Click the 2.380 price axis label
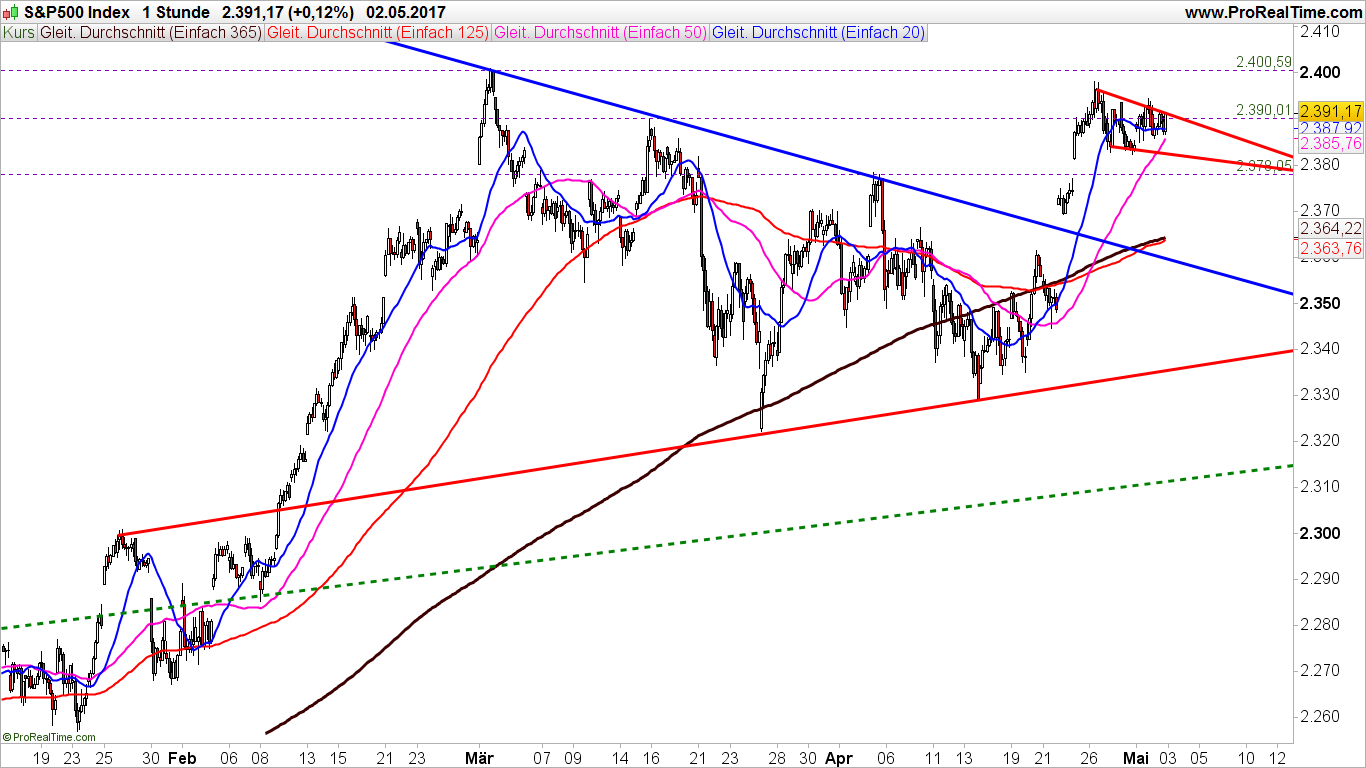 pos(1320,164)
